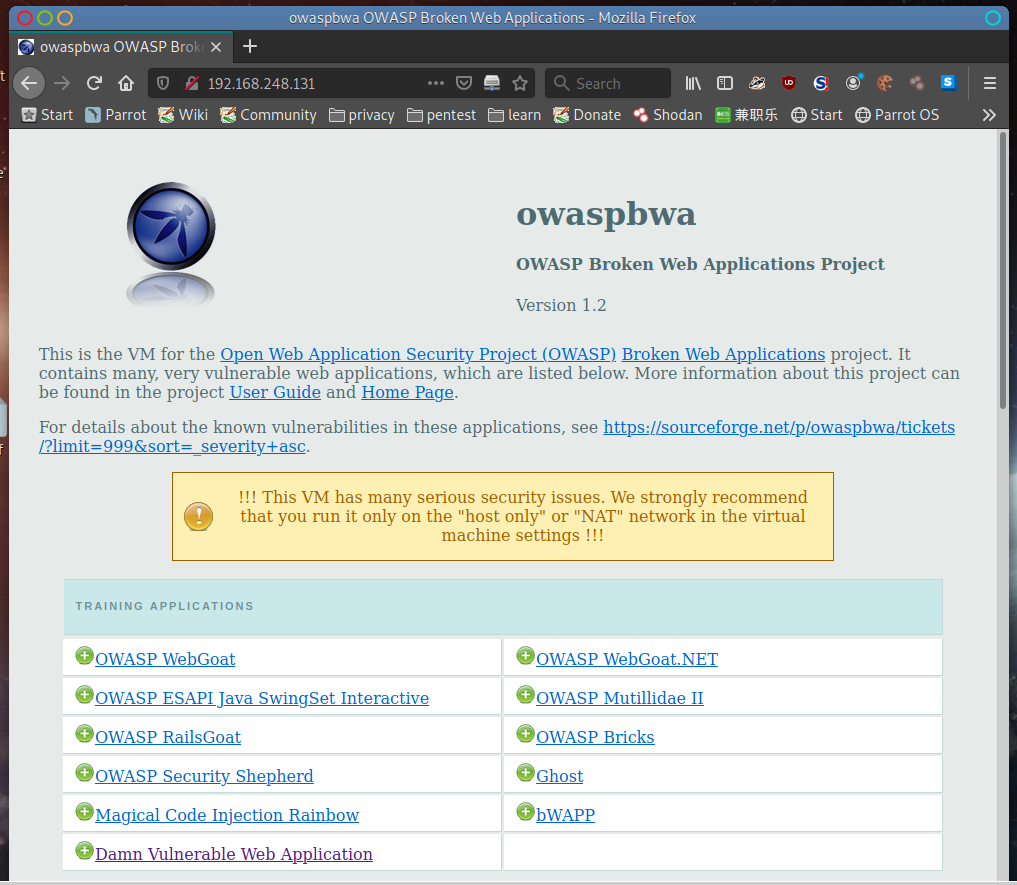Click the red and blue S extension icon
Viewport: 1017px width, 885px height.
(x=821, y=83)
